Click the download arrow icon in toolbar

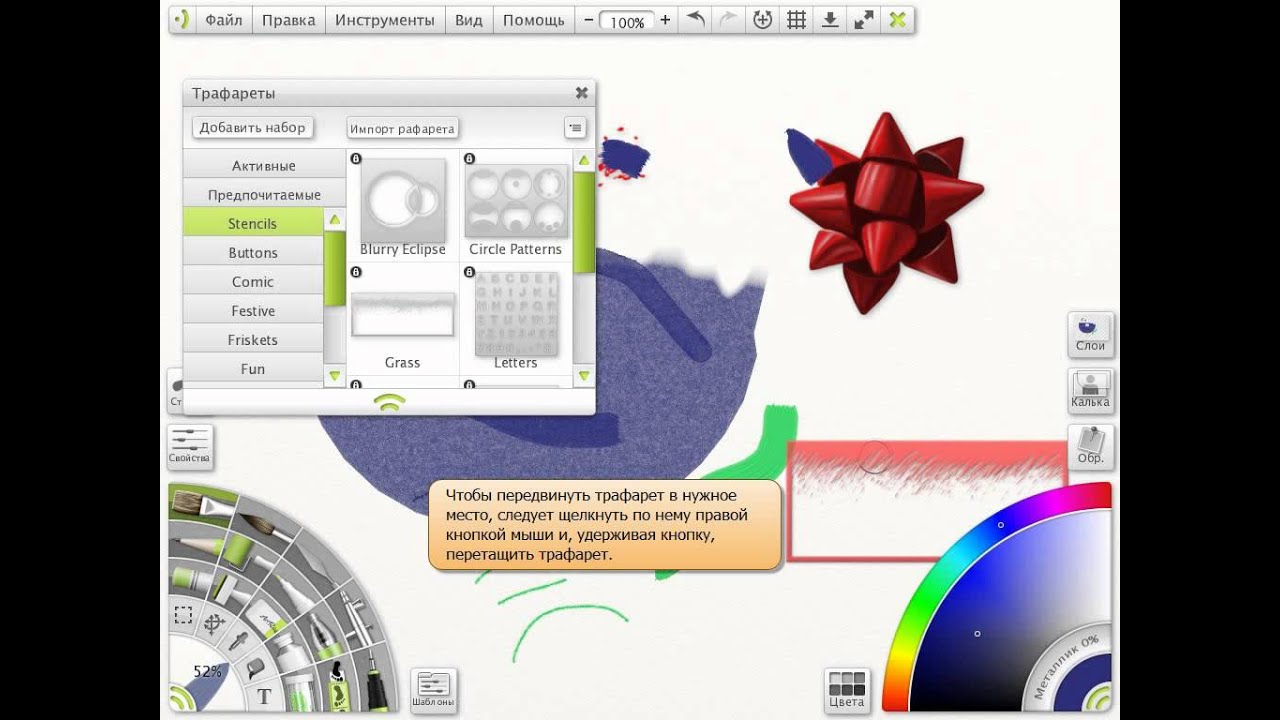[x=830, y=20]
